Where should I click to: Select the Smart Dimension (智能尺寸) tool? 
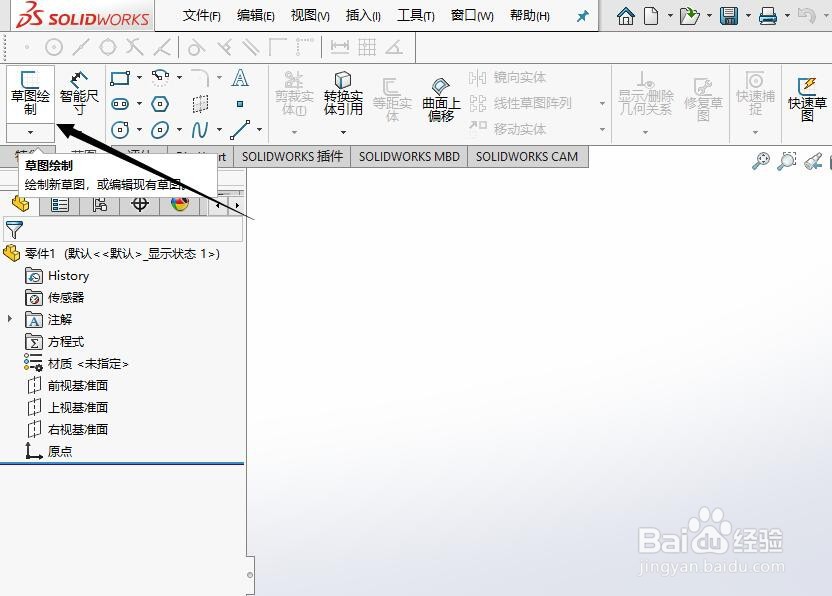[79, 94]
